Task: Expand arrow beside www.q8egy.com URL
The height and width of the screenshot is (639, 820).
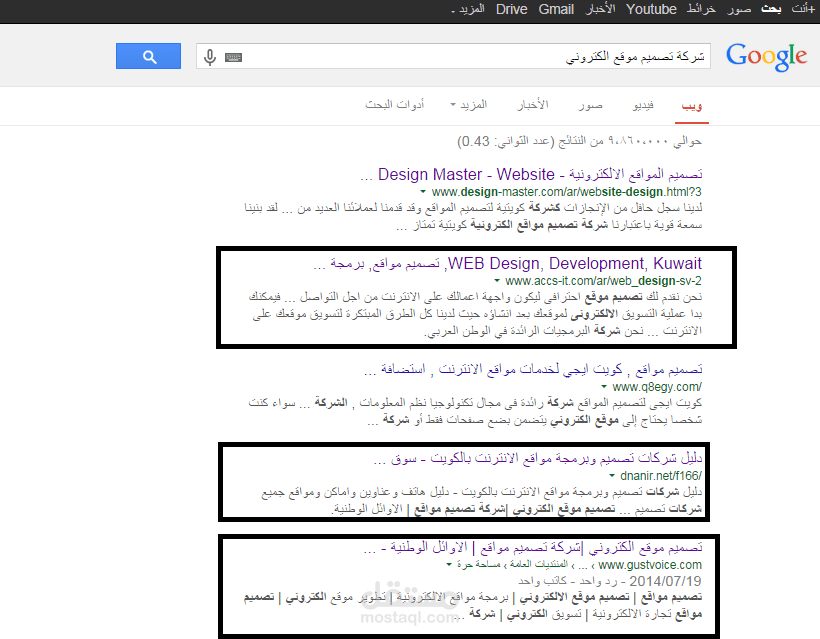Action: tap(604, 387)
